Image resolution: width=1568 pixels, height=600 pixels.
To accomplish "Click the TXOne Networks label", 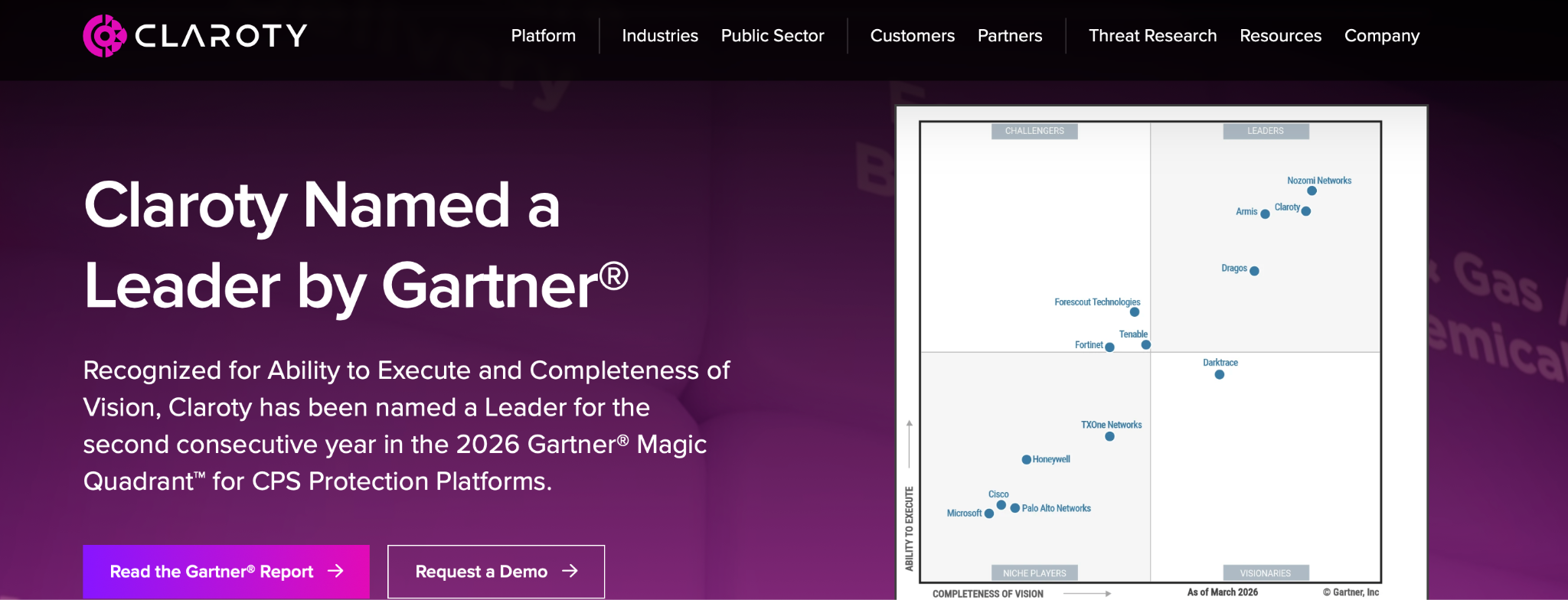I will pos(1111,425).
